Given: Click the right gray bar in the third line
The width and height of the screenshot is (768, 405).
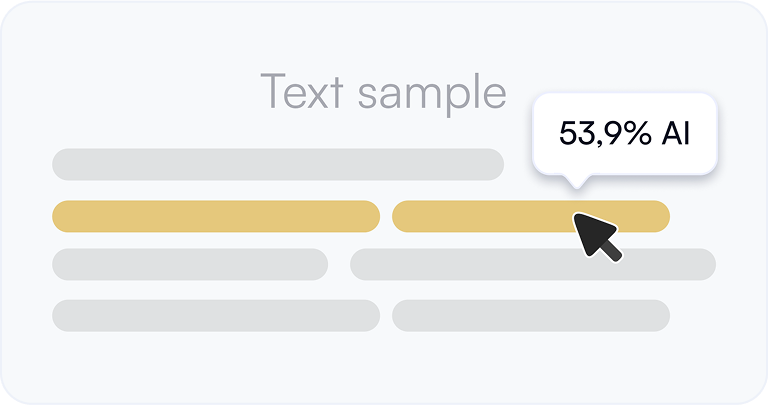Looking at the screenshot, I should pos(533,264).
